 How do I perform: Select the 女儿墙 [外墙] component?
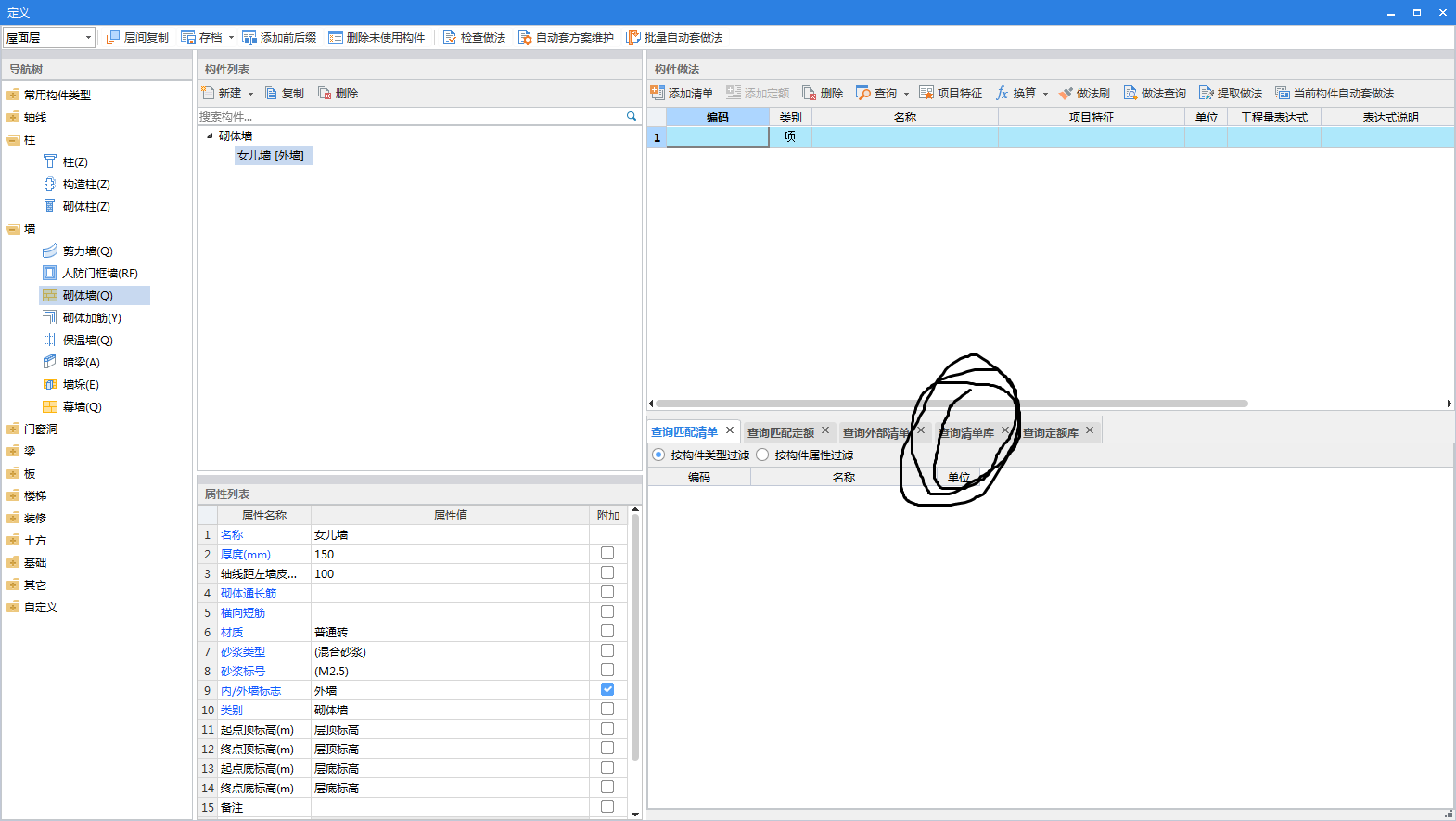273,156
